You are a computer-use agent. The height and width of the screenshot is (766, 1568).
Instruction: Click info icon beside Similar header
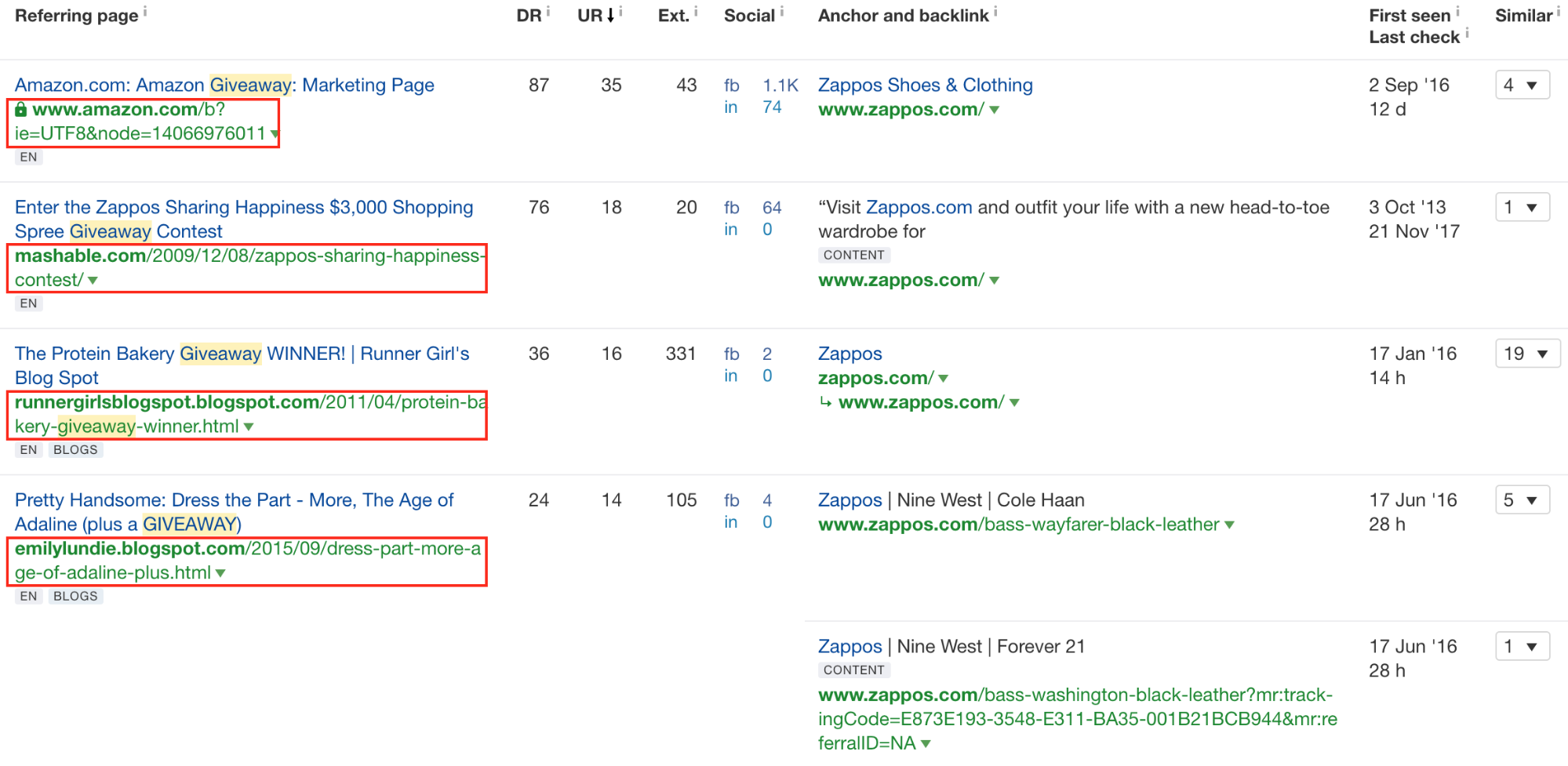coord(1559,11)
